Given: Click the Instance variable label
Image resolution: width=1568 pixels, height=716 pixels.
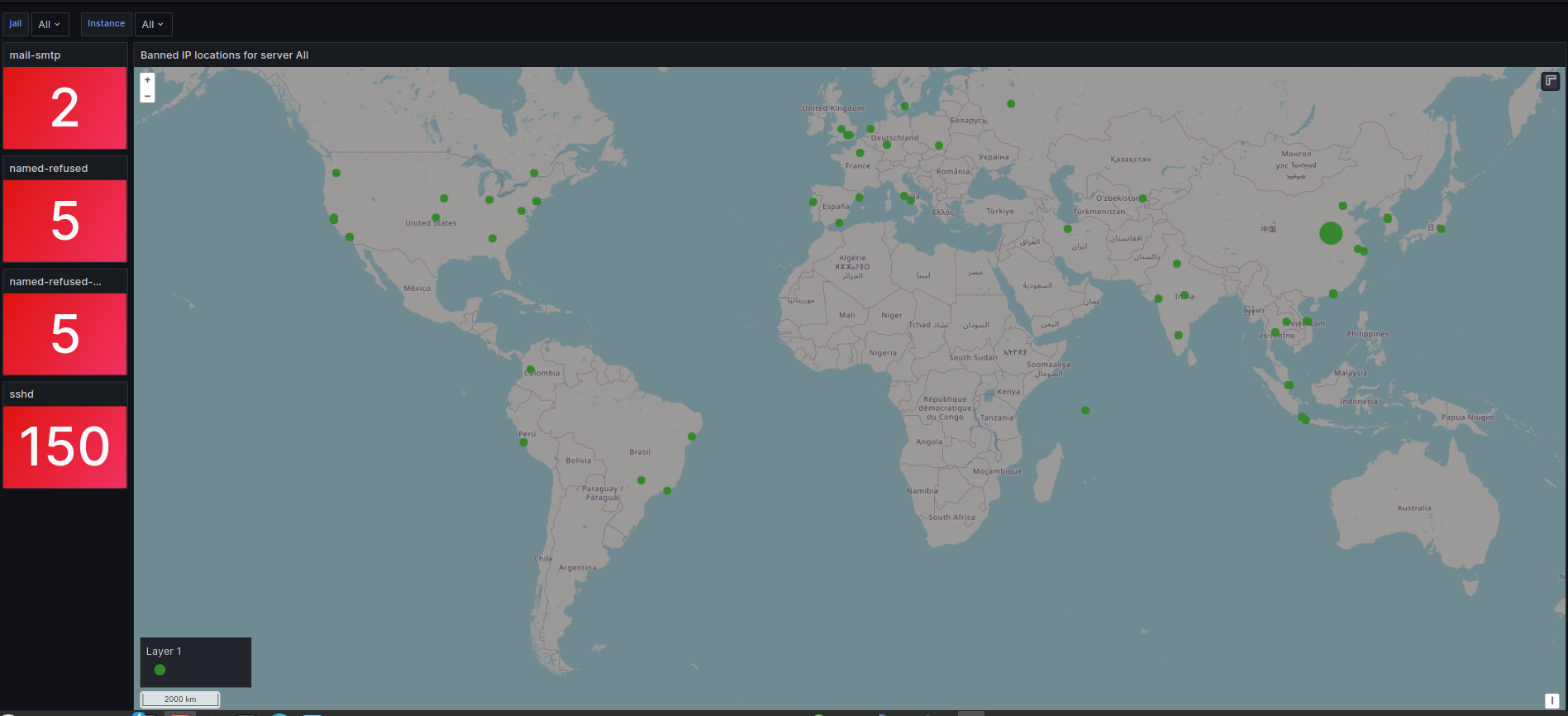Looking at the screenshot, I should tap(107, 24).
